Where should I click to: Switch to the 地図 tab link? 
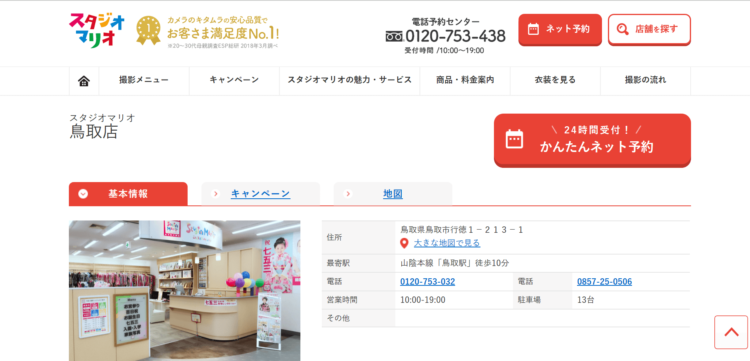pos(393,194)
